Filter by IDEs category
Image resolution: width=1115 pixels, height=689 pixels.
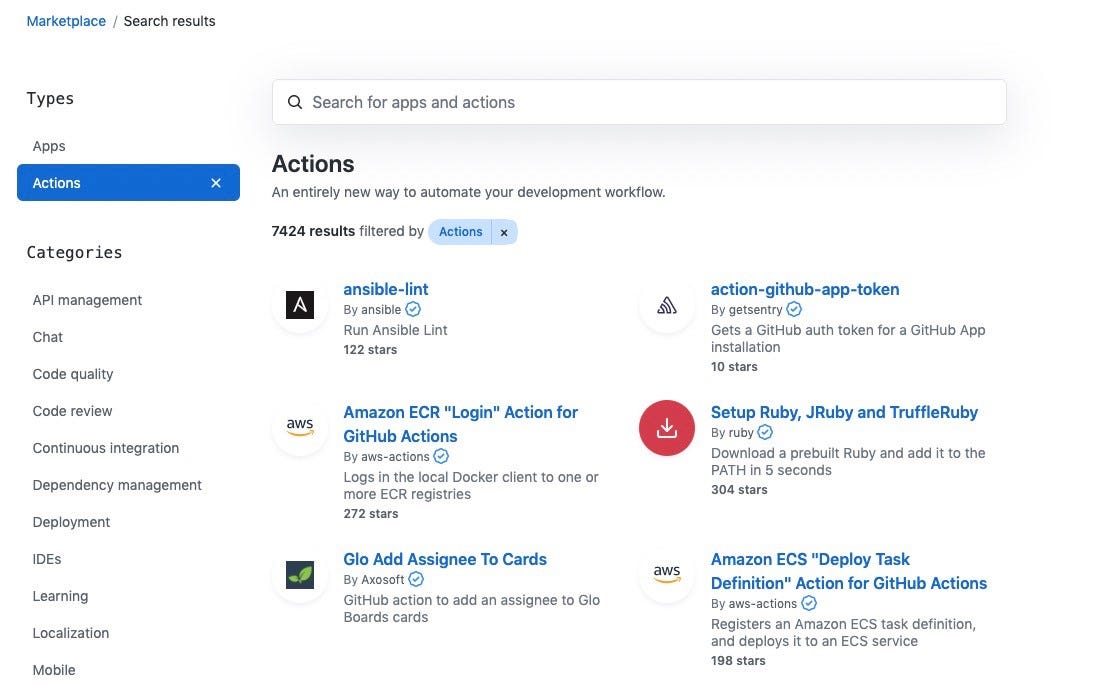[x=47, y=559]
